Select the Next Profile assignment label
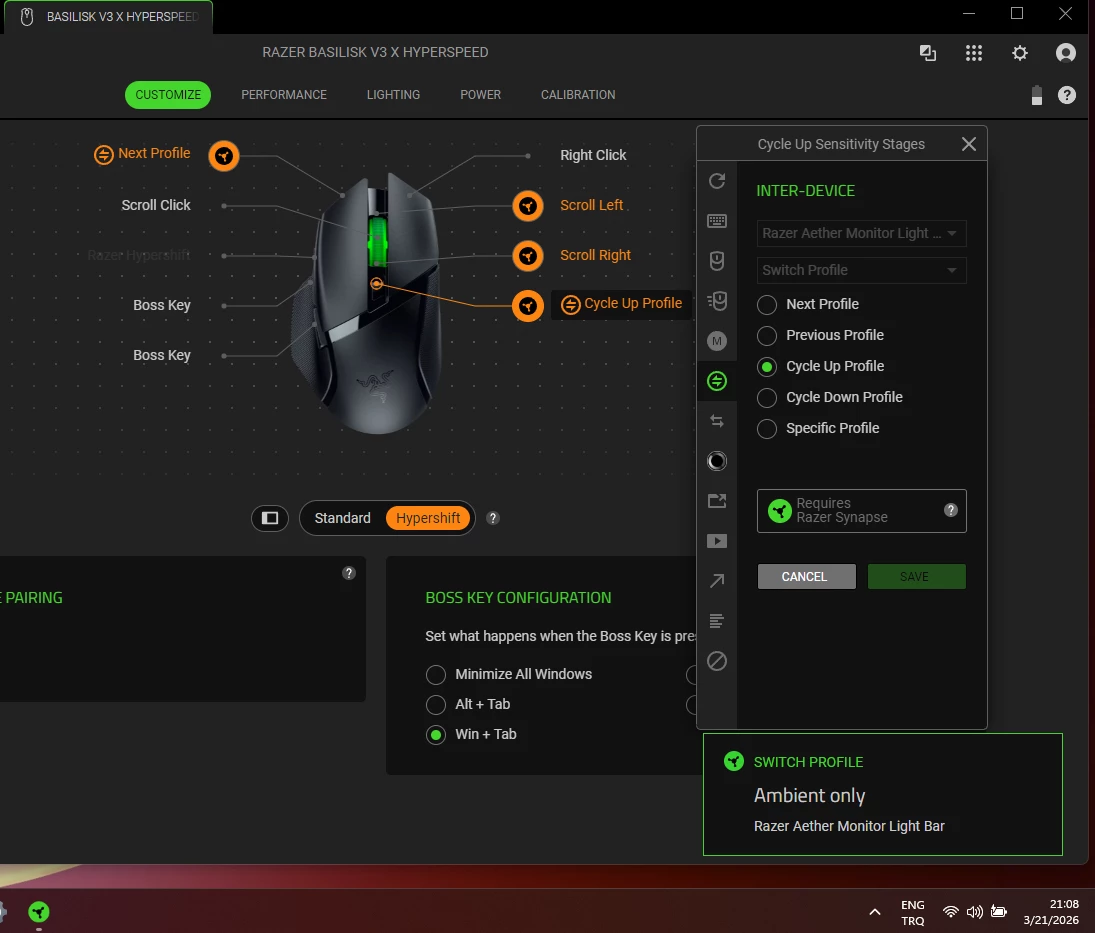Image resolution: width=1095 pixels, height=933 pixels. tap(142, 154)
